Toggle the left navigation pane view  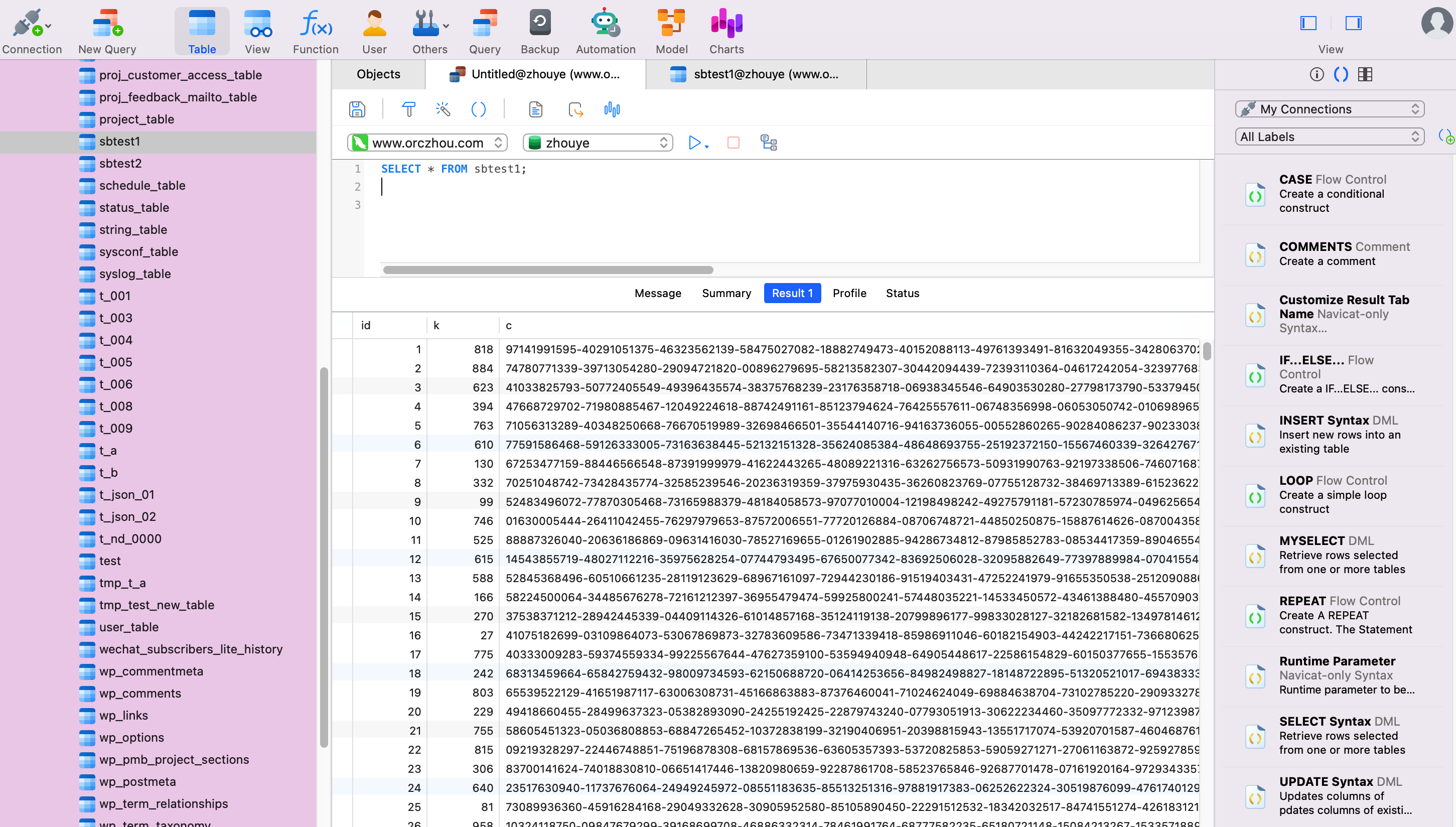click(x=1308, y=23)
